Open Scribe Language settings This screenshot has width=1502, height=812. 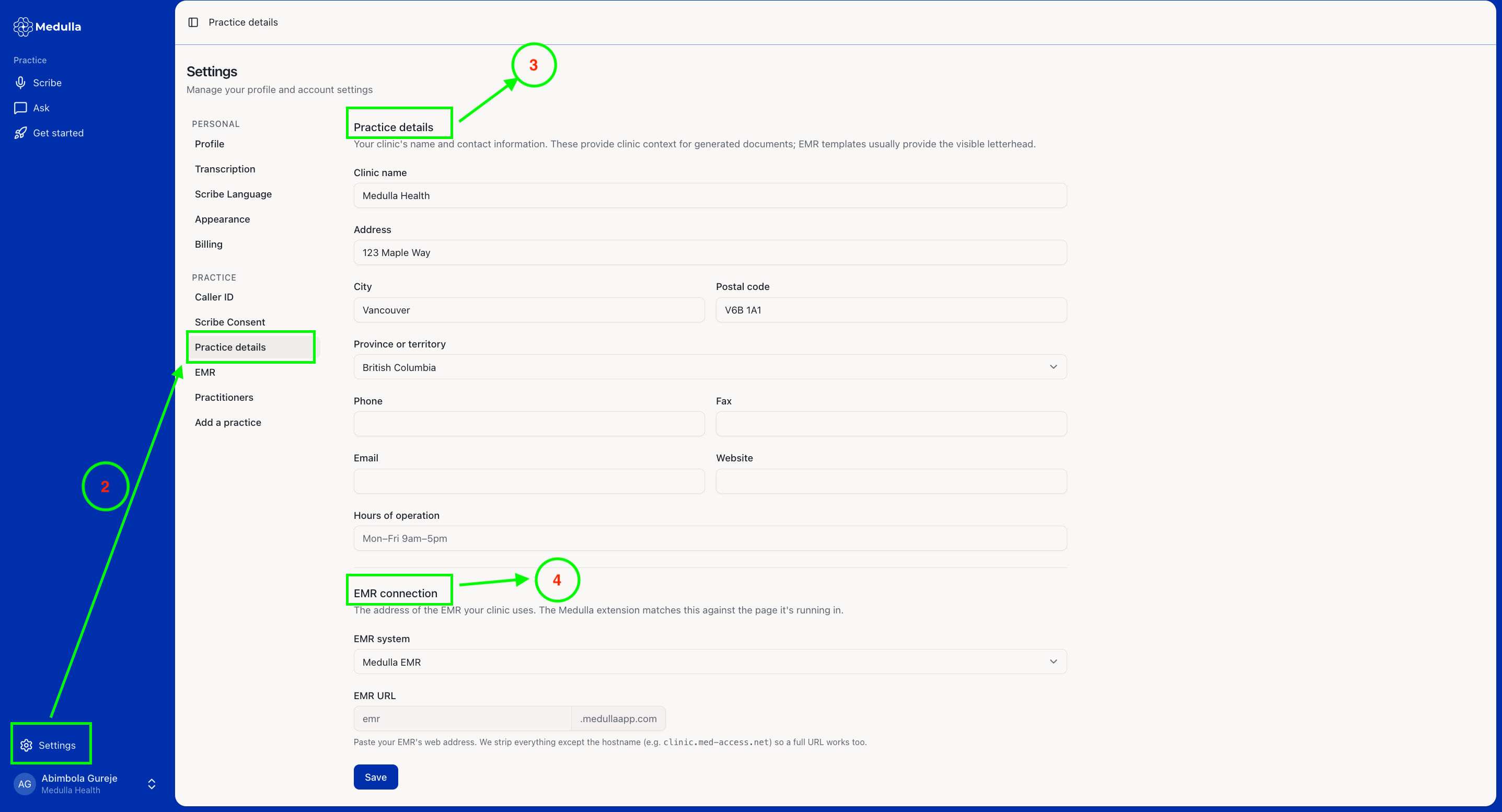pos(233,194)
